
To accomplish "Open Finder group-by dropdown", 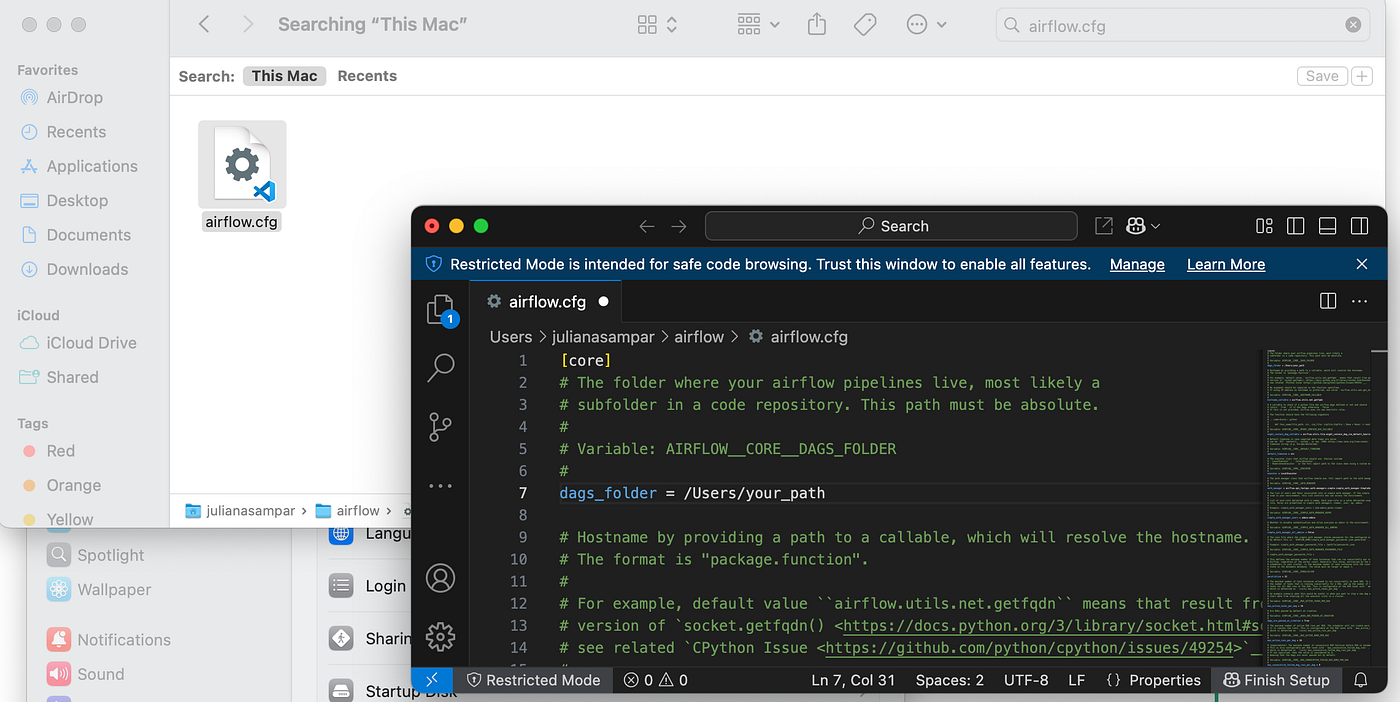I will pos(758,25).
